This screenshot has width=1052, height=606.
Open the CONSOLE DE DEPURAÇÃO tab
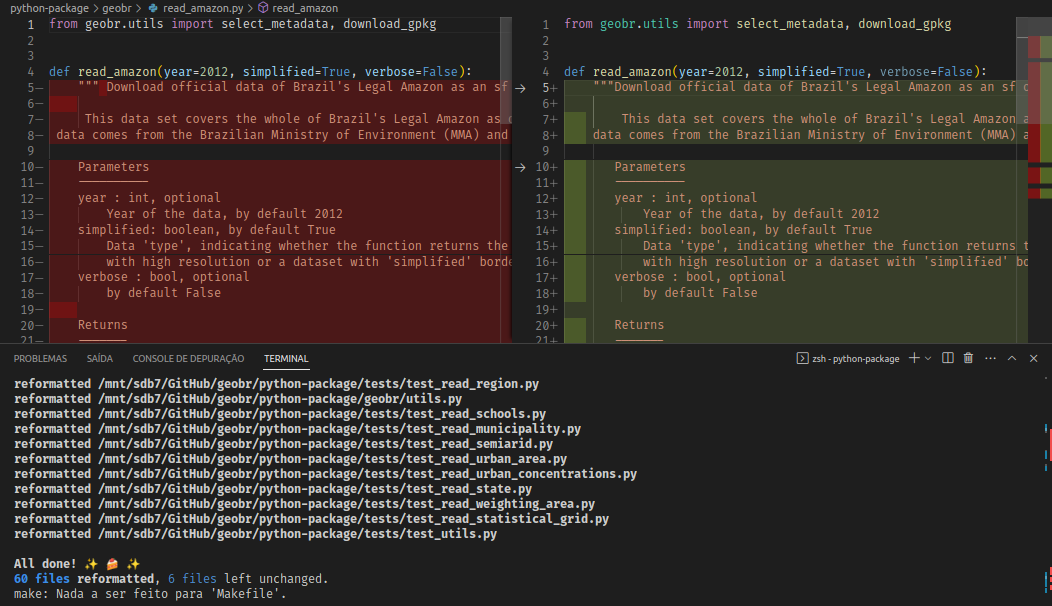188,358
